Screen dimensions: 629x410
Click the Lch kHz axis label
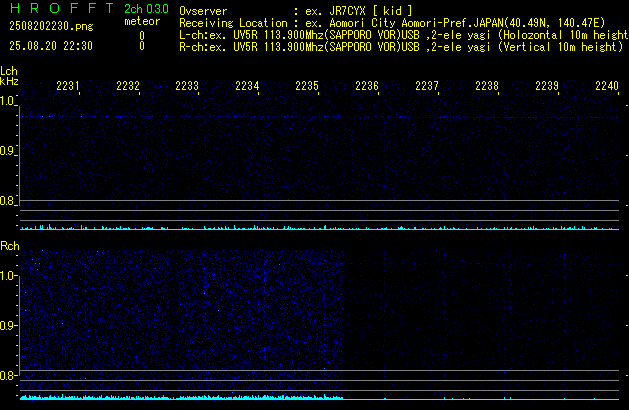click(x=9, y=76)
